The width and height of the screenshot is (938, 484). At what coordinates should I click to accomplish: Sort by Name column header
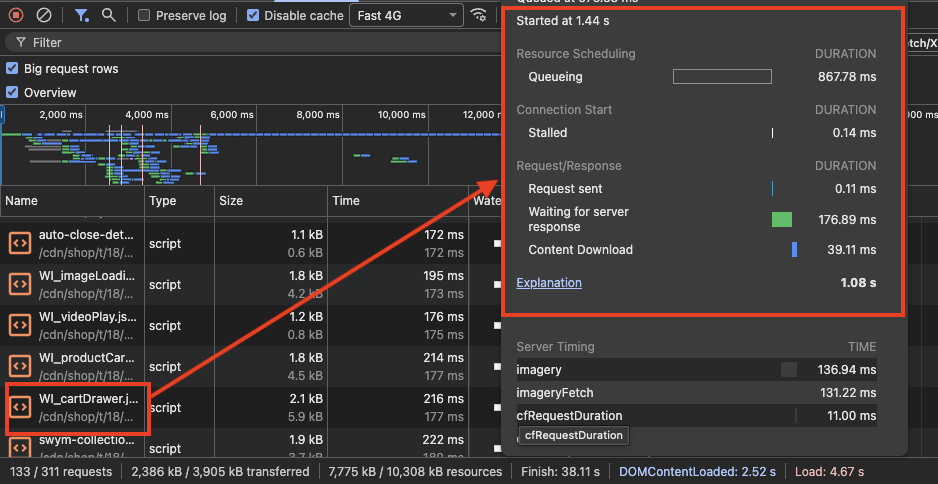point(72,201)
